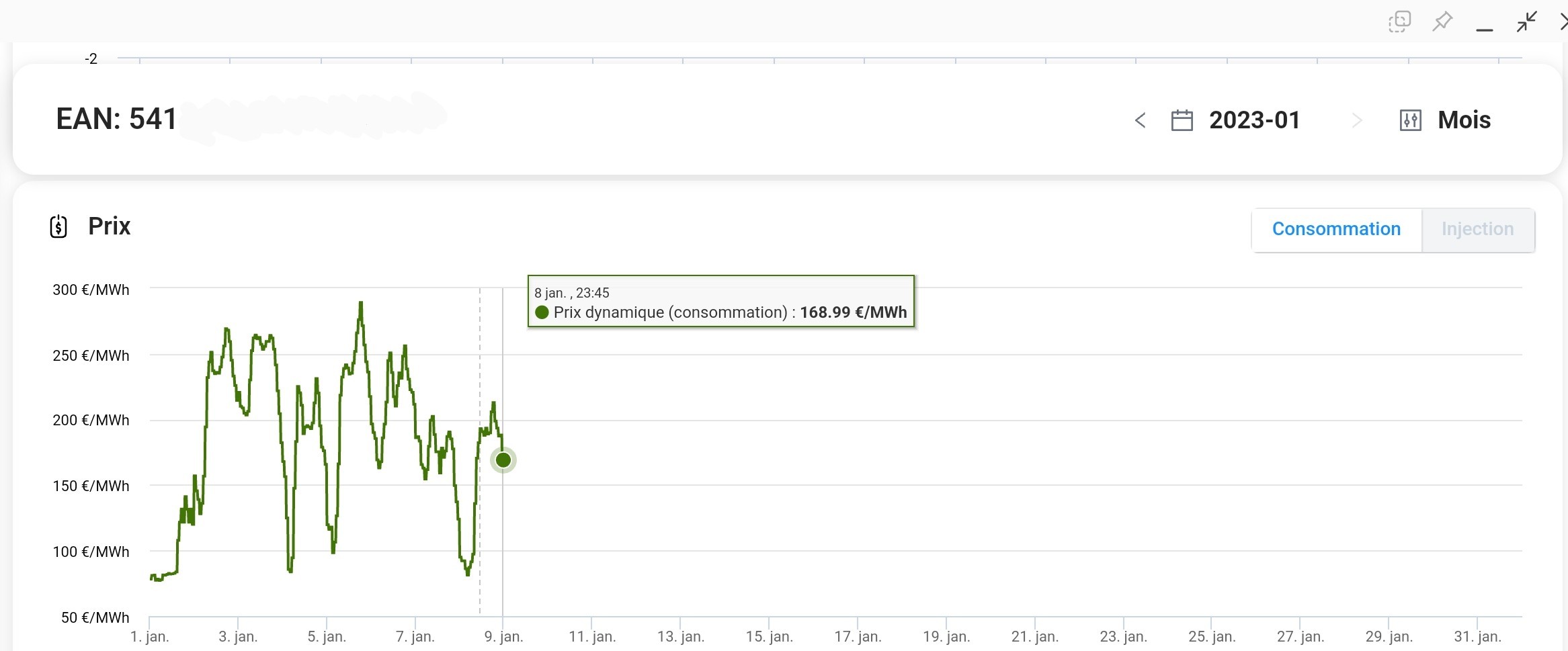This screenshot has width=1568, height=651.
Task: Pin the panel with the pin icon
Action: point(1442,21)
